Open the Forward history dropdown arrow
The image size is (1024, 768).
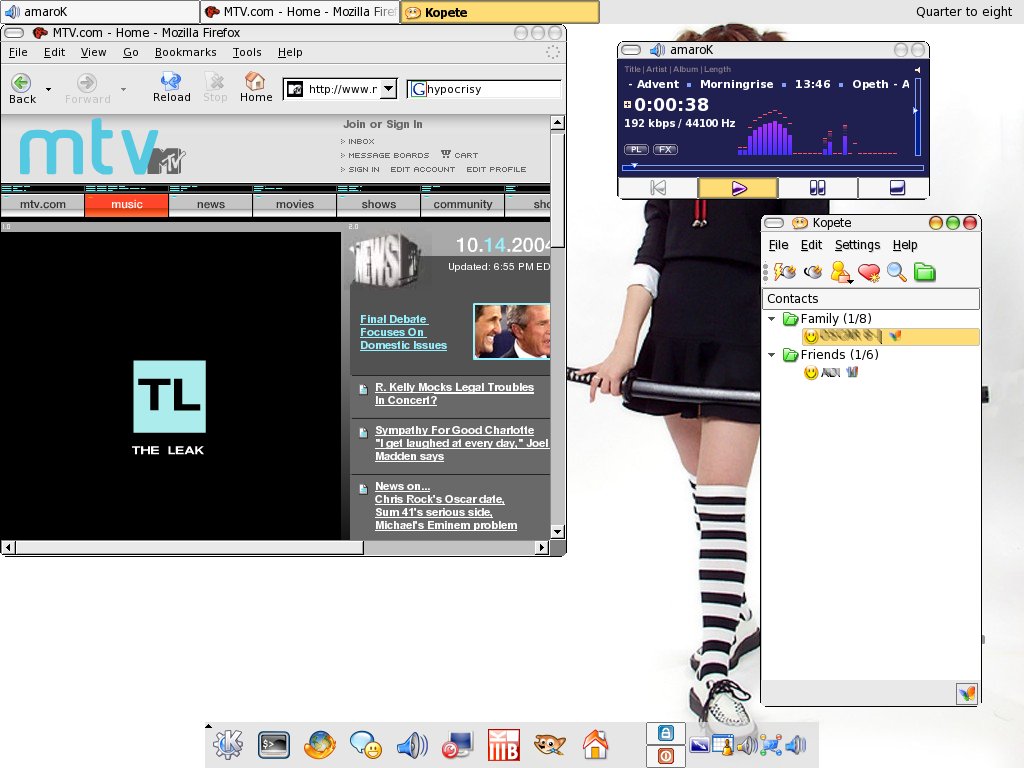tap(123, 89)
